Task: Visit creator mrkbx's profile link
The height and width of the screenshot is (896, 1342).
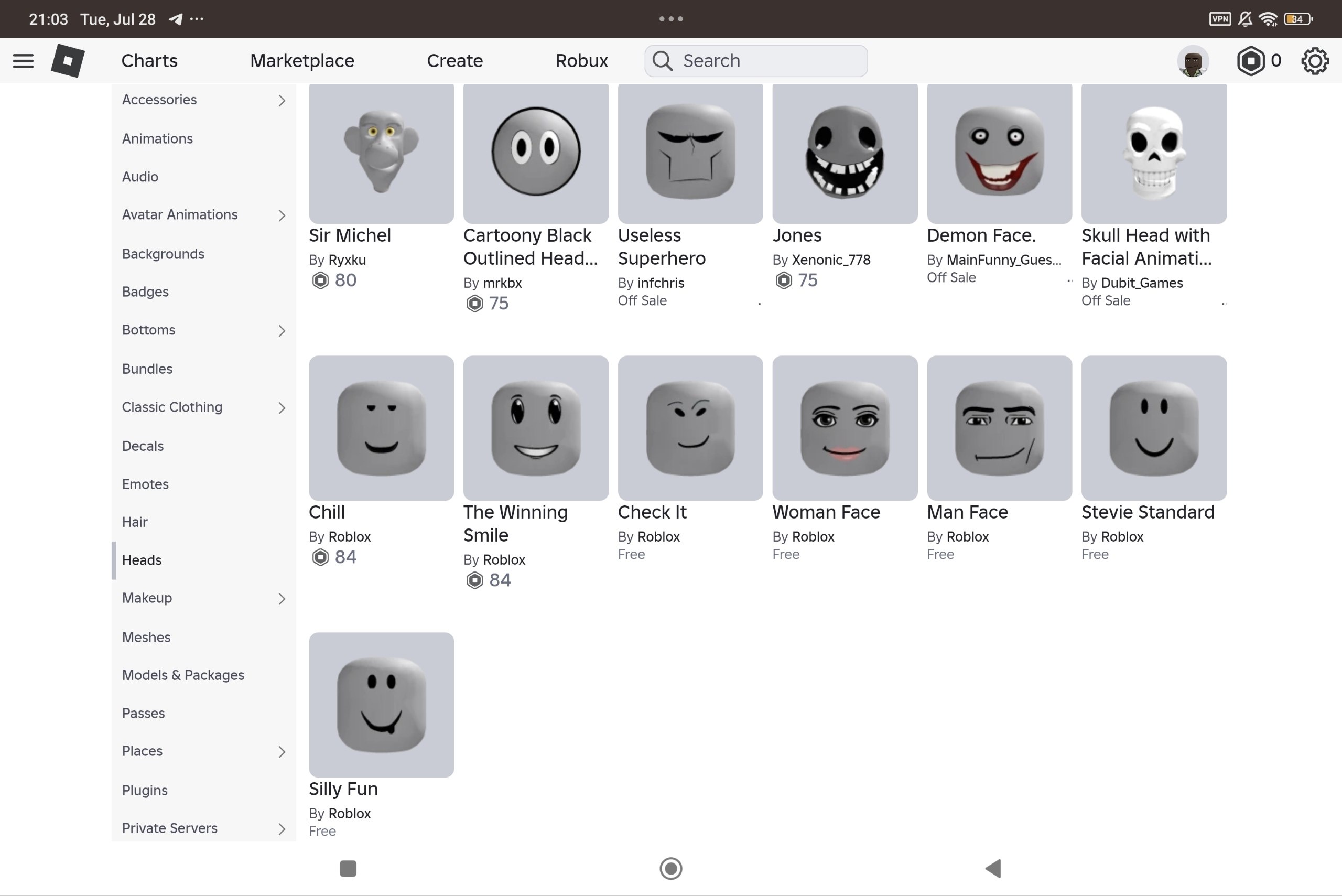Action: click(503, 283)
